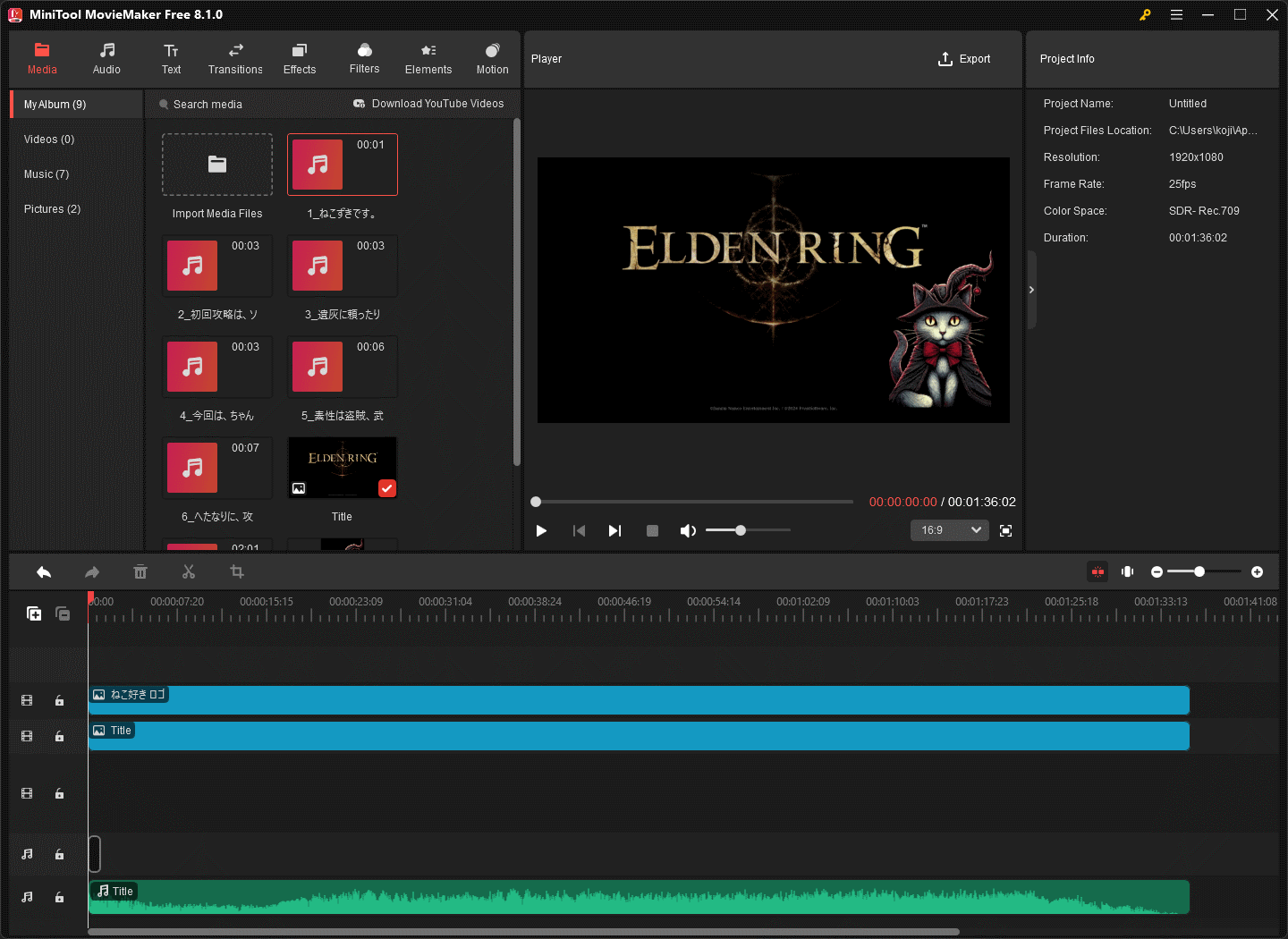Open the Filters tab
Image resolution: width=1288 pixels, height=939 pixels.
(x=364, y=59)
